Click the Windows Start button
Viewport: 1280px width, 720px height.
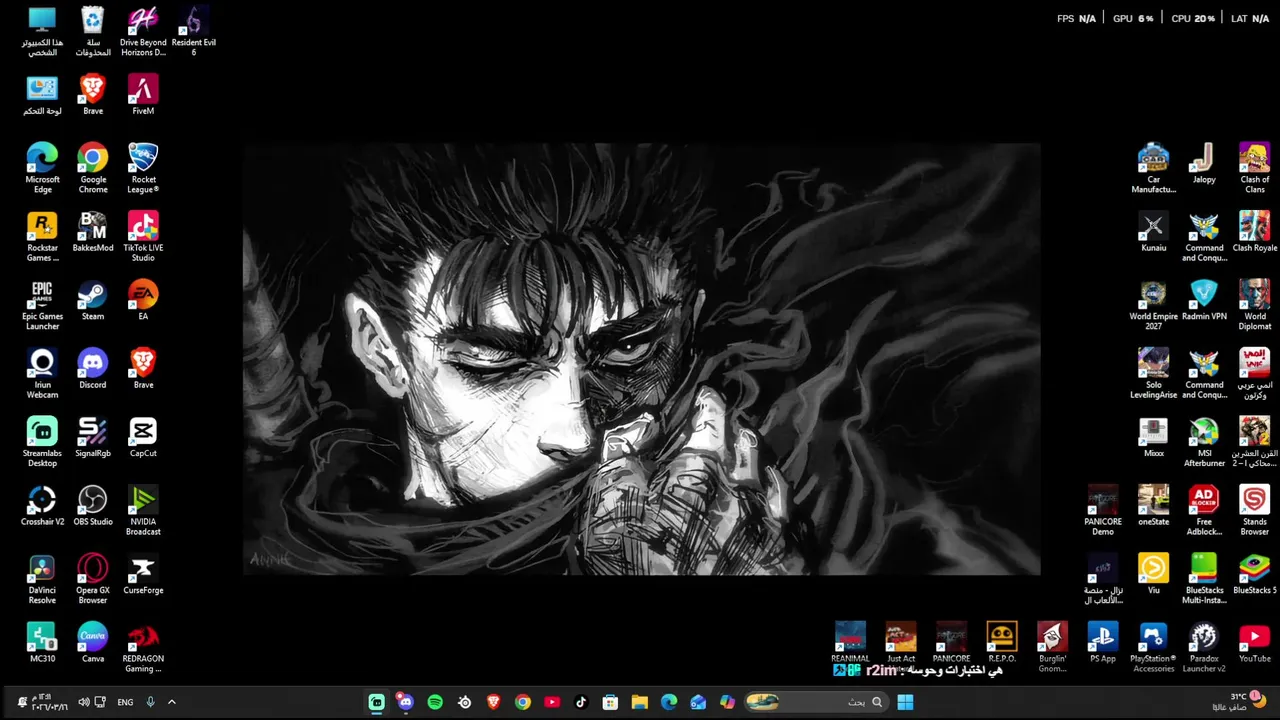pos(905,702)
